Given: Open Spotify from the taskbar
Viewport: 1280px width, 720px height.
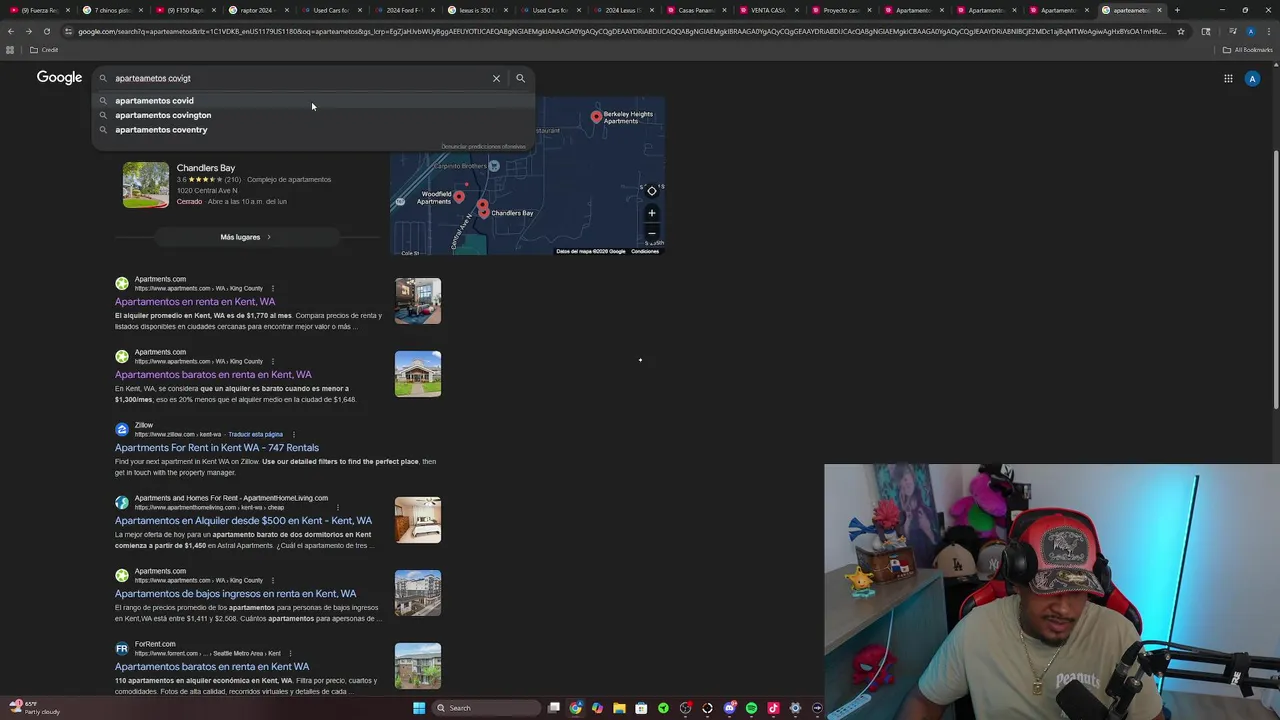Looking at the screenshot, I should click(x=752, y=708).
